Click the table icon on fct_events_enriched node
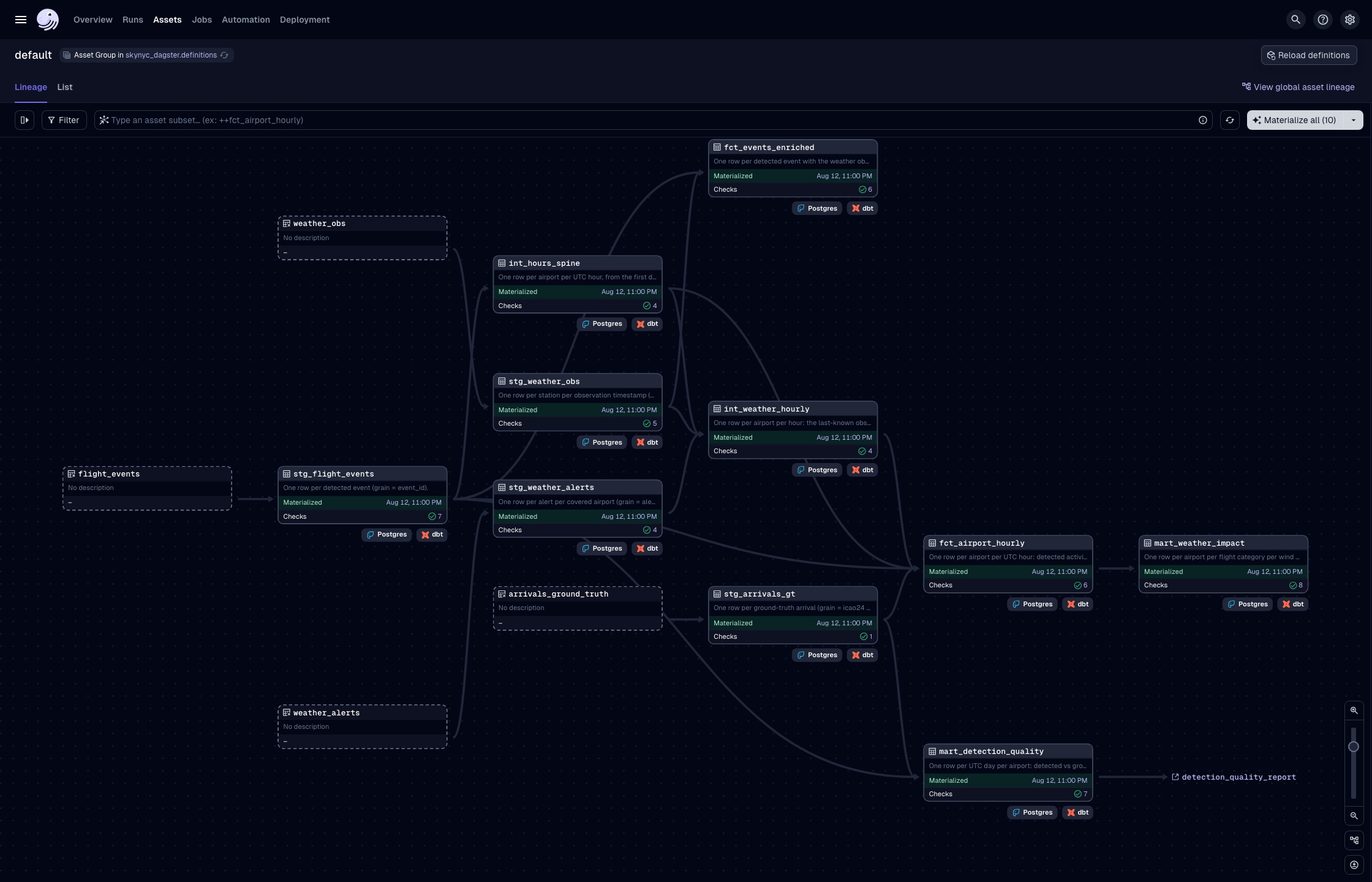 717,148
